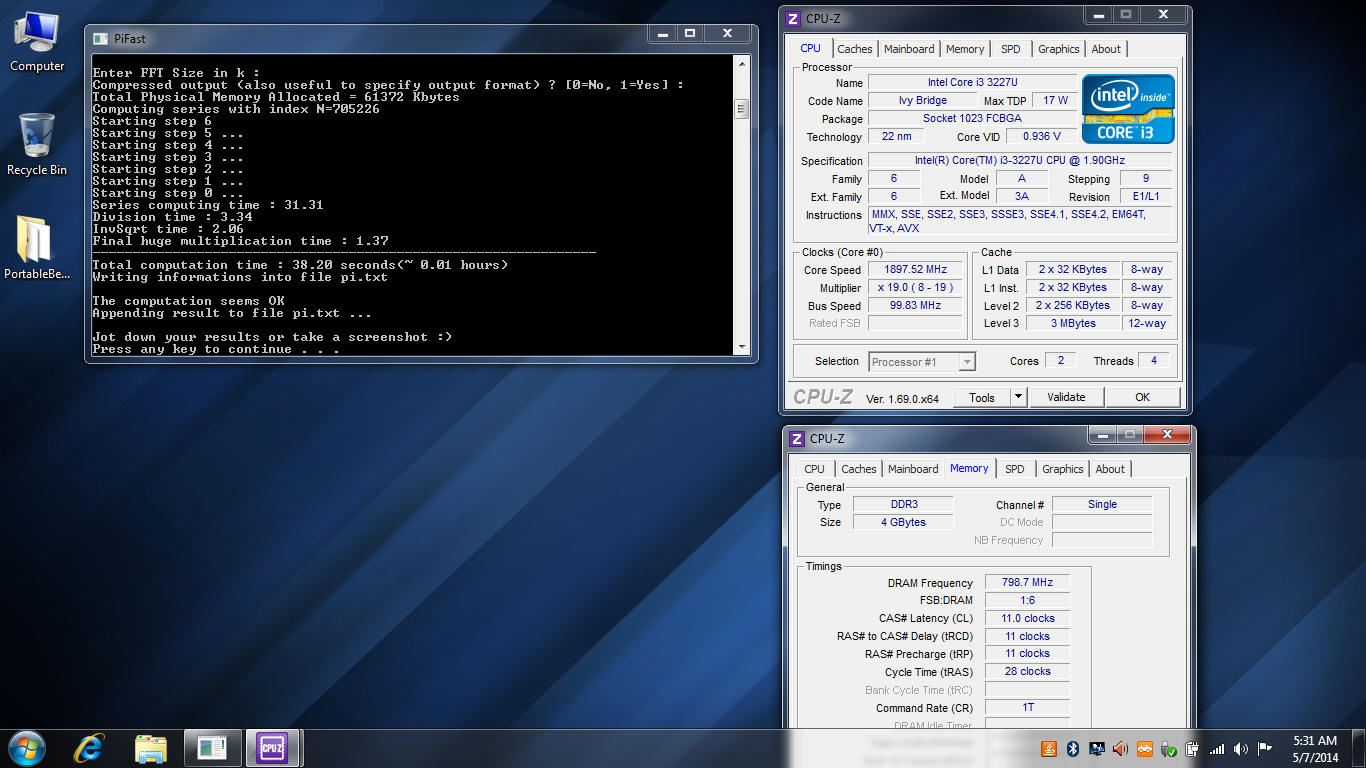Click the Show desktop strip
The width and height of the screenshot is (1366, 768).
[x=1359, y=749]
